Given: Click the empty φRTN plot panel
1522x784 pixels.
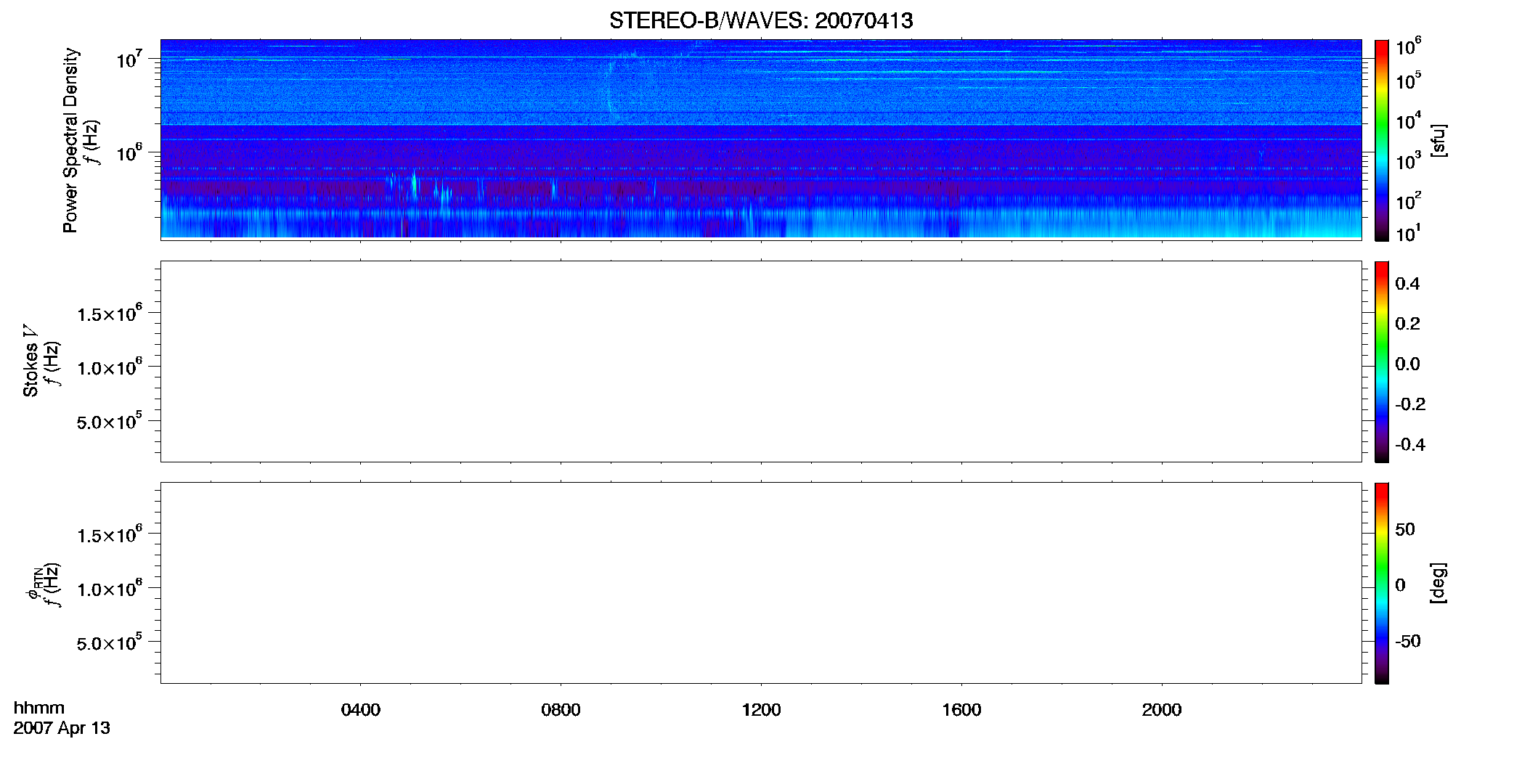Looking at the screenshot, I should [x=761, y=583].
